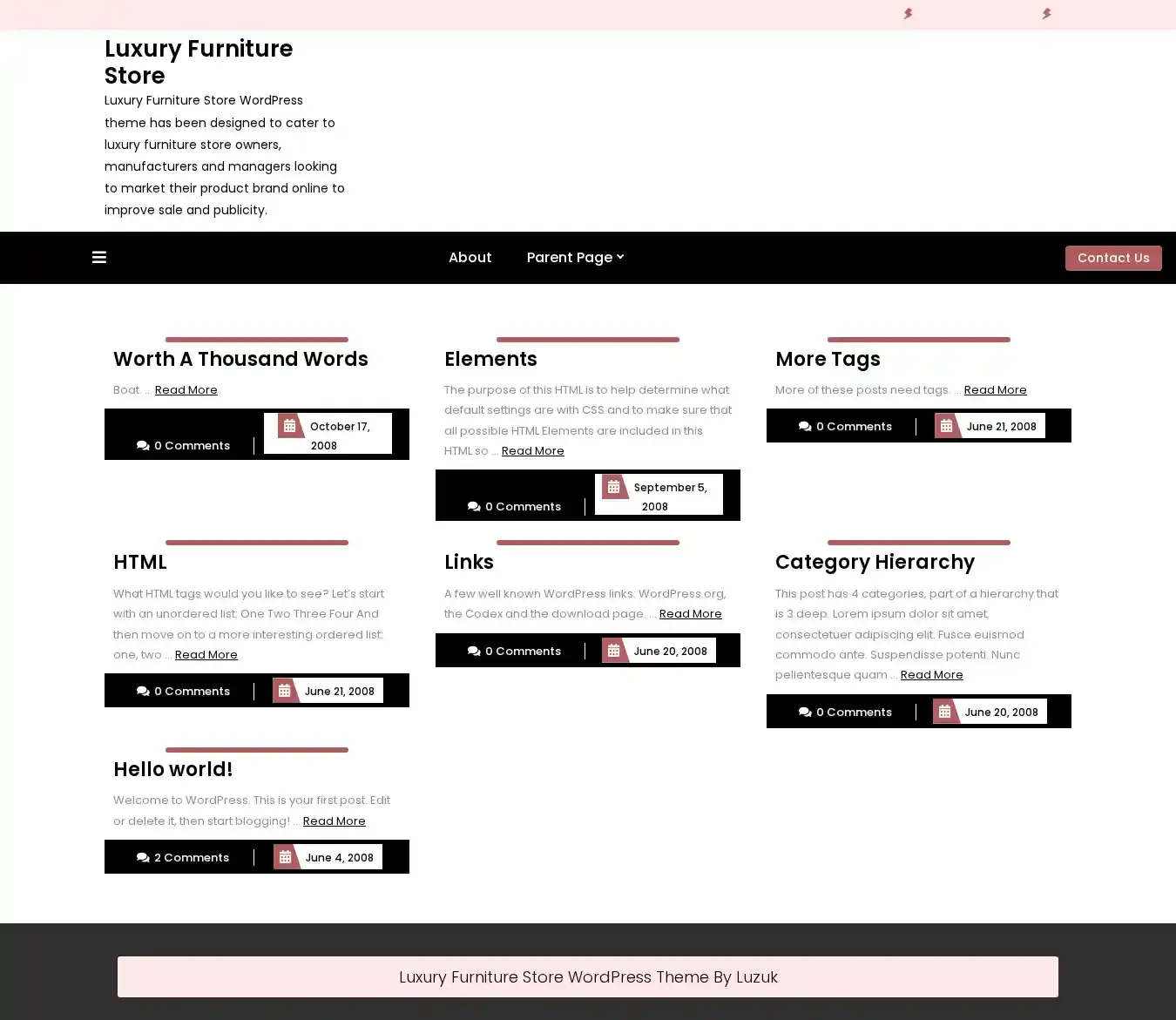This screenshot has height=1020, width=1176.
Task: Click 0 Comments on HTML post
Action: click(192, 691)
